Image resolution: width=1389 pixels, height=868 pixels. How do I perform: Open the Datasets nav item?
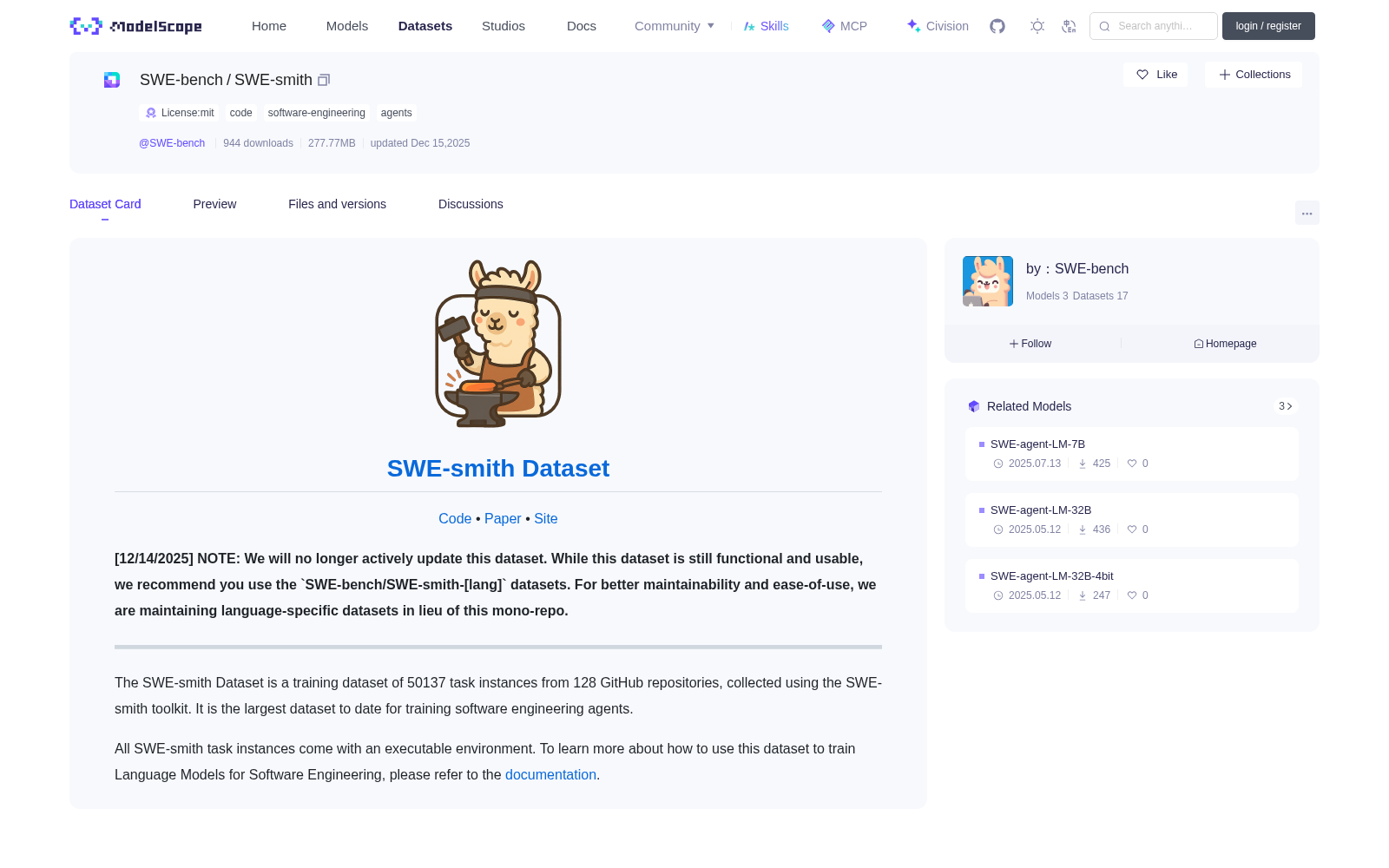tap(425, 26)
